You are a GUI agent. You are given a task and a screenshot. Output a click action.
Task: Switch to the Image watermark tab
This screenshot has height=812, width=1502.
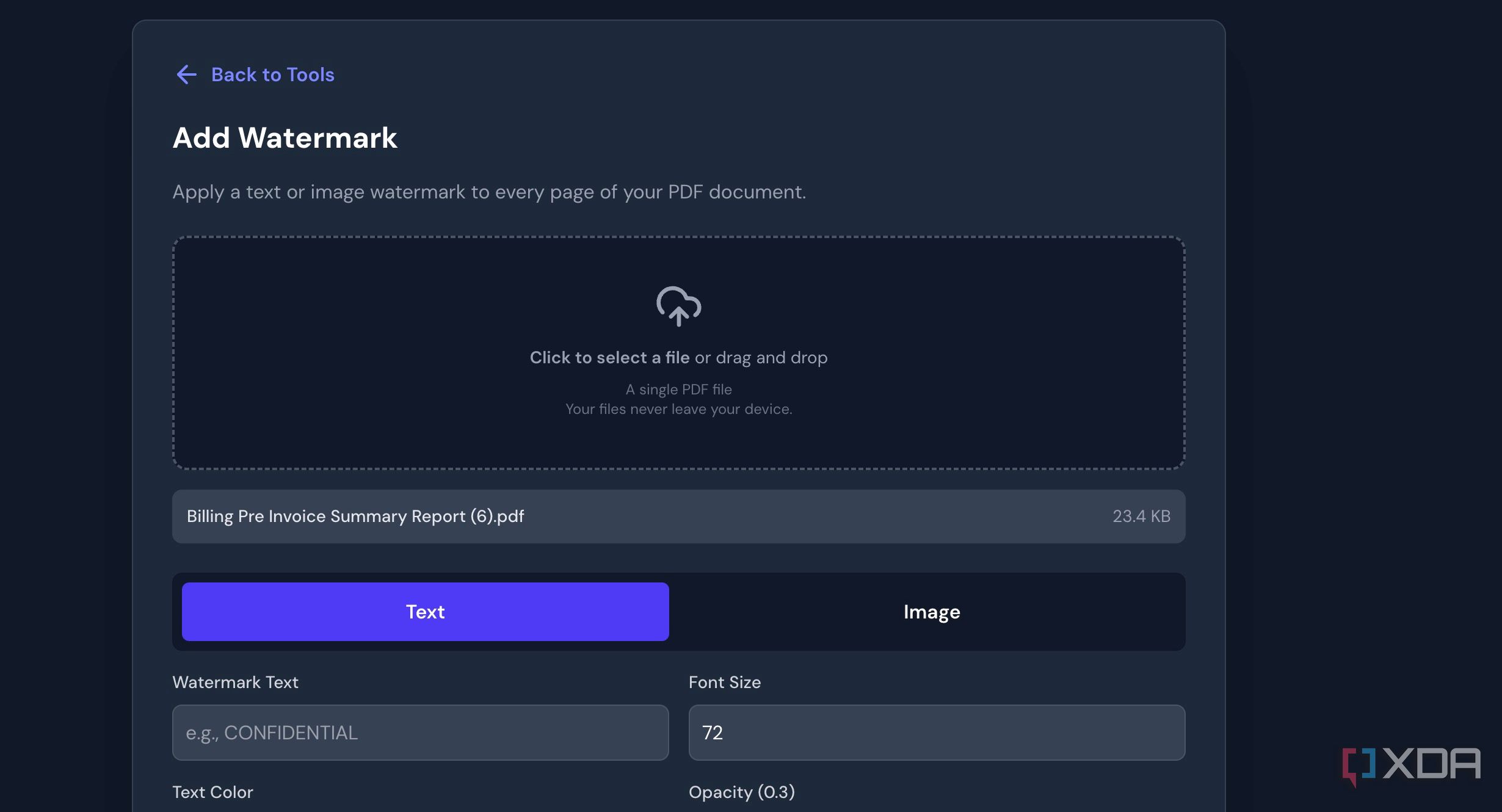[932, 612]
